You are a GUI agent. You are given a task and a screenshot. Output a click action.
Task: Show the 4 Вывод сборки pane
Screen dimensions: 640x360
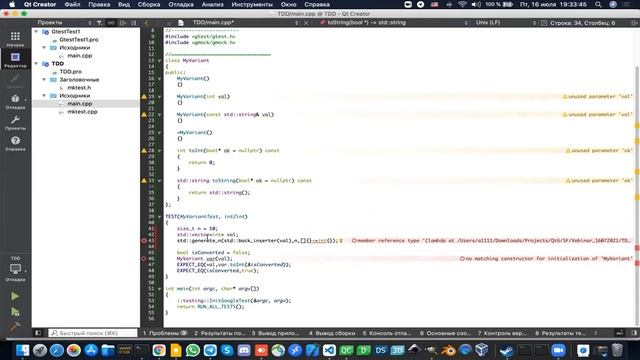pyautogui.click(x=332, y=333)
